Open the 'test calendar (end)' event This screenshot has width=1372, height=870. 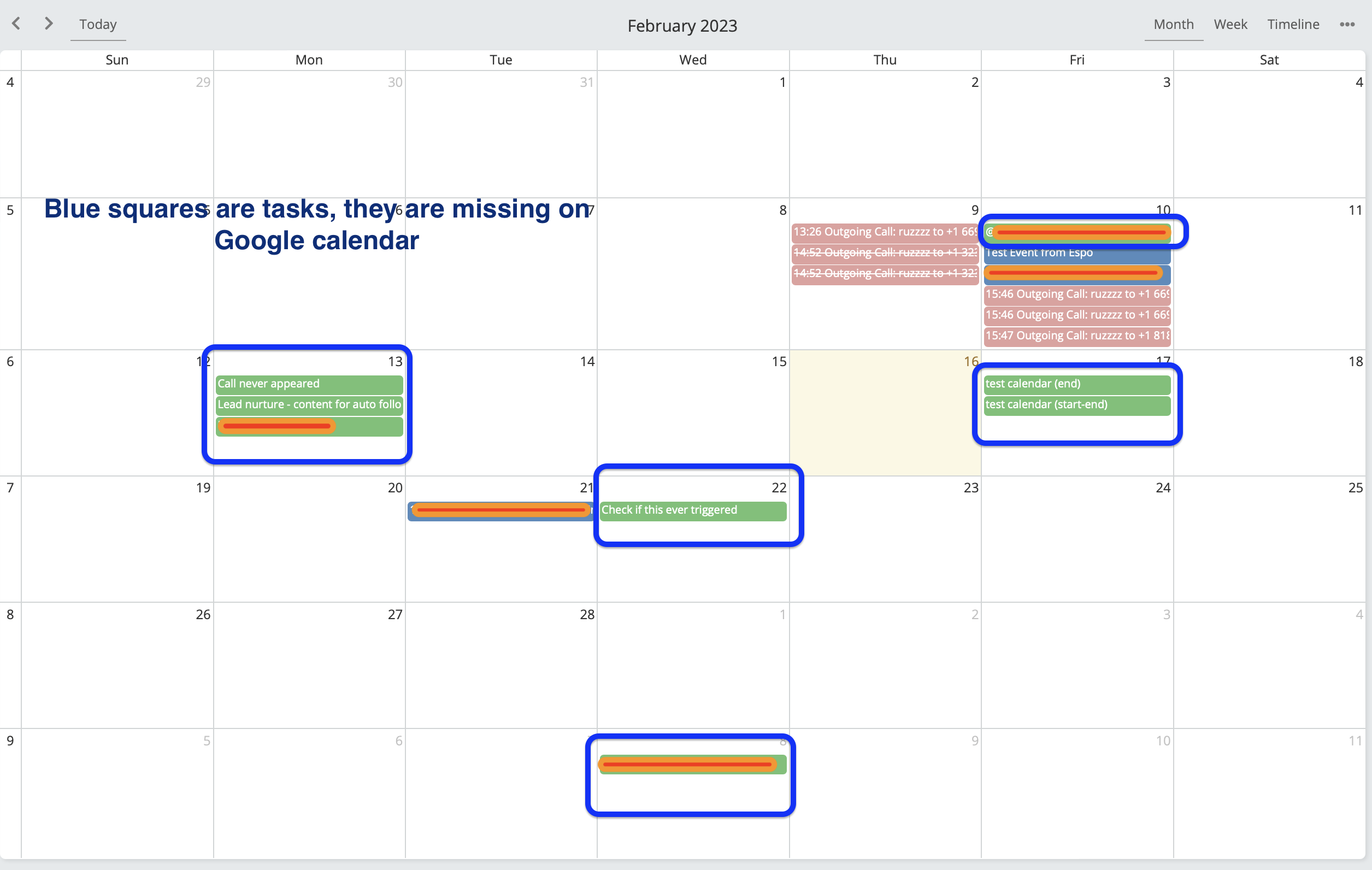pyautogui.click(x=1076, y=384)
